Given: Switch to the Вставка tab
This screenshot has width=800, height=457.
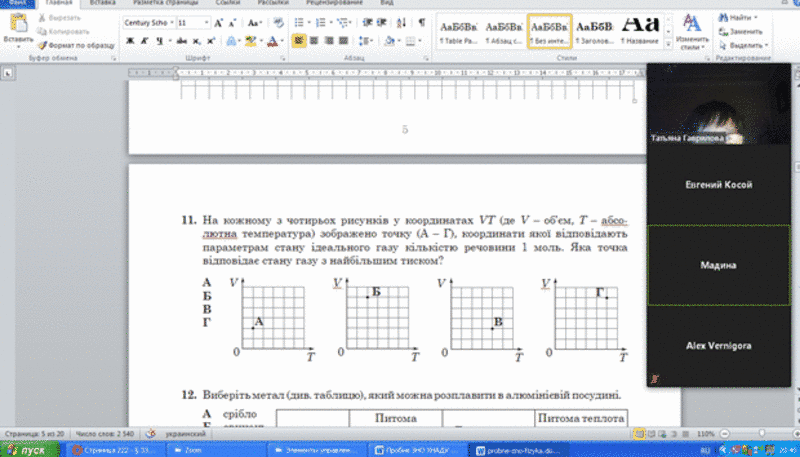Looking at the screenshot, I should [102, 3].
